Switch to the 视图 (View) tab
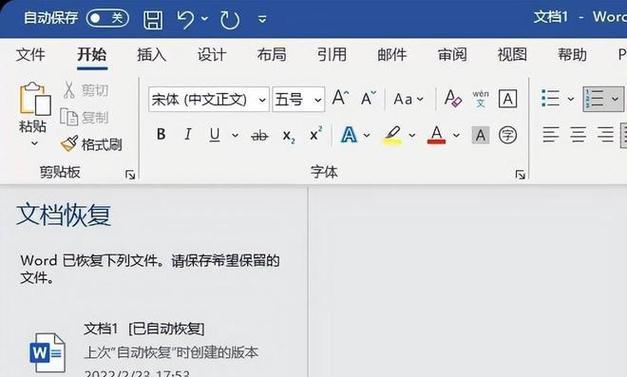 coord(512,54)
